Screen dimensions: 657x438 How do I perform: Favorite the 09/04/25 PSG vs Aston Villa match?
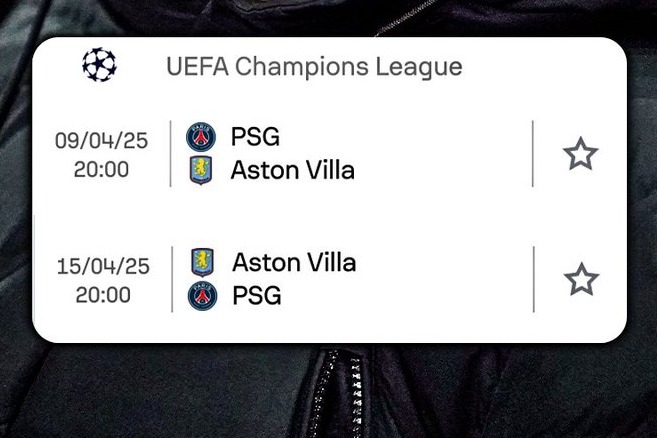(x=580, y=154)
